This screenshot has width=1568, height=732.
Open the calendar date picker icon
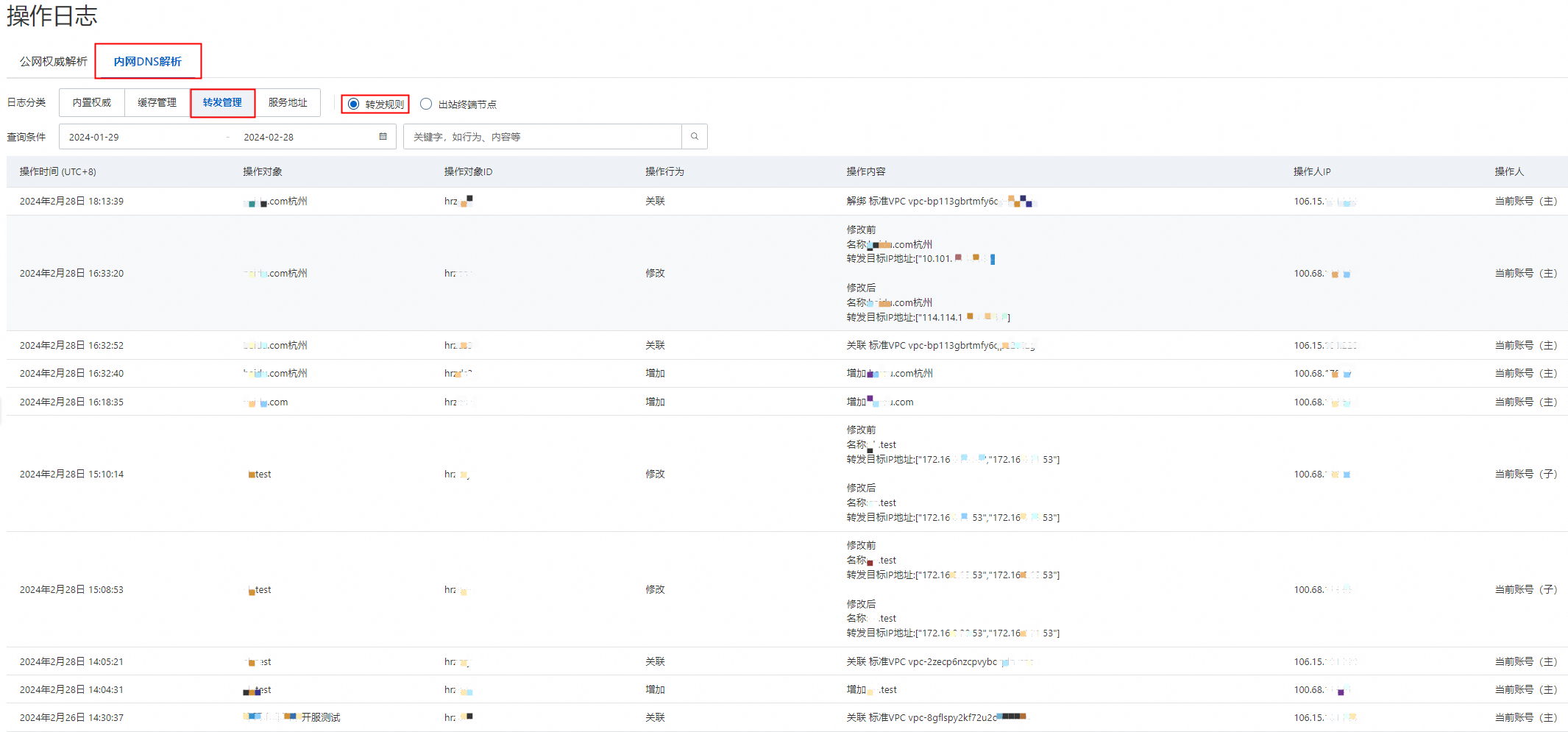(383, 137)
